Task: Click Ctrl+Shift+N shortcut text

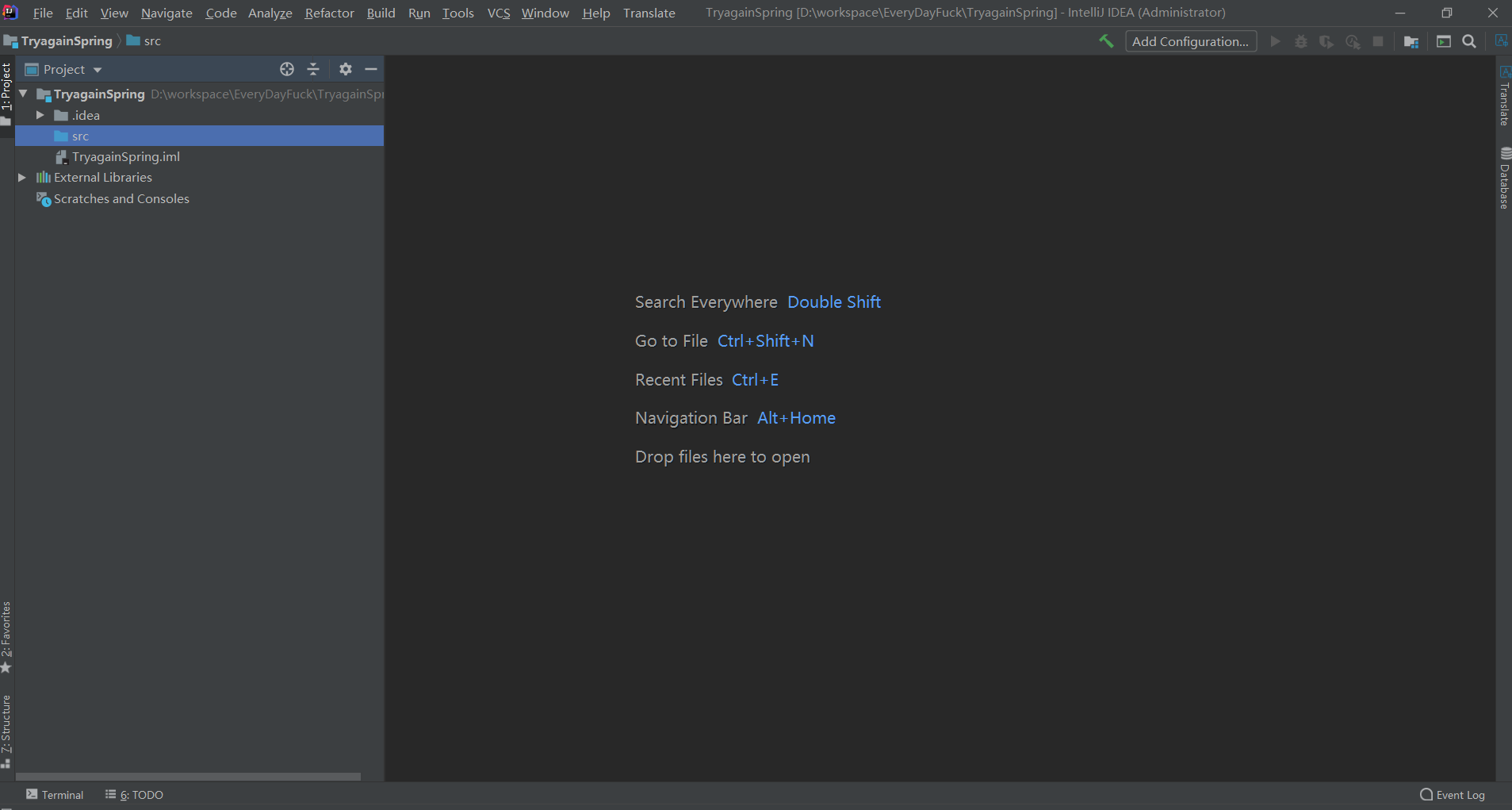Action: 766,341
